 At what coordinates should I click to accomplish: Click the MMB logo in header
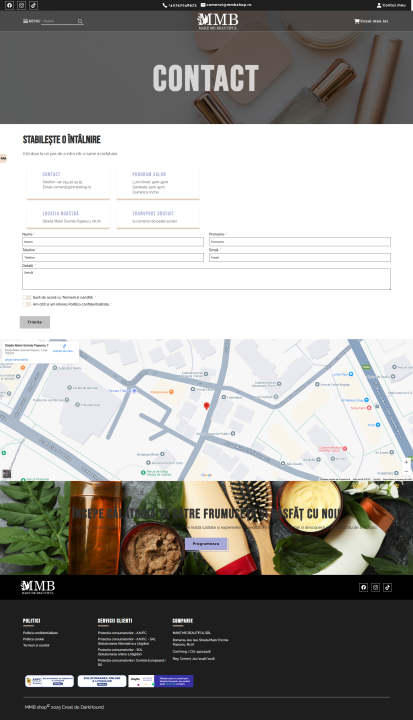(x=218, y=21)
